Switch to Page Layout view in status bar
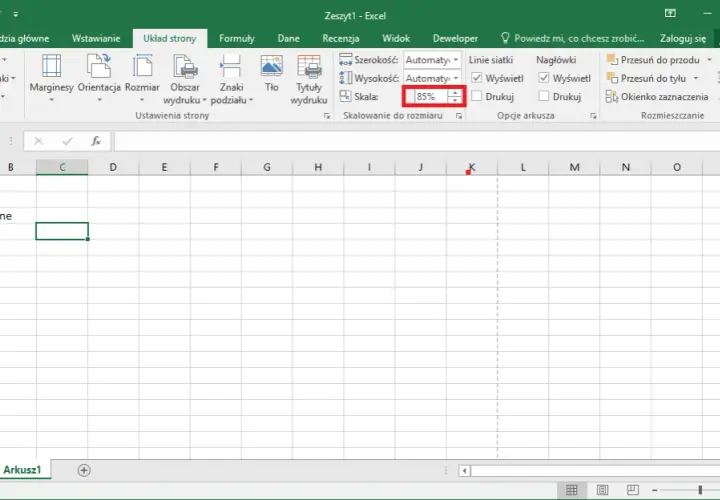 (x=602, y=490)
